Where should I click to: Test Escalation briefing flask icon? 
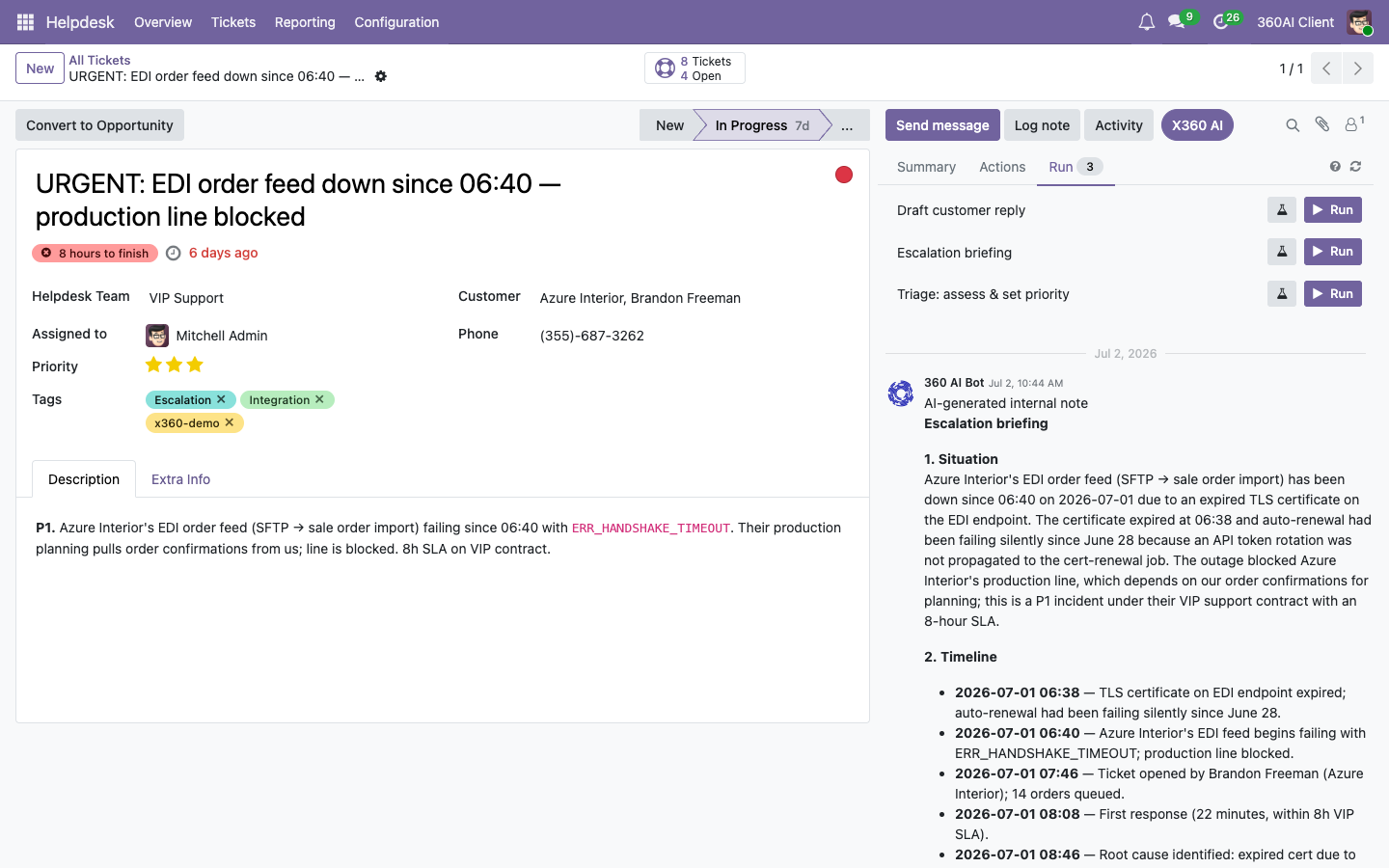1282,252
